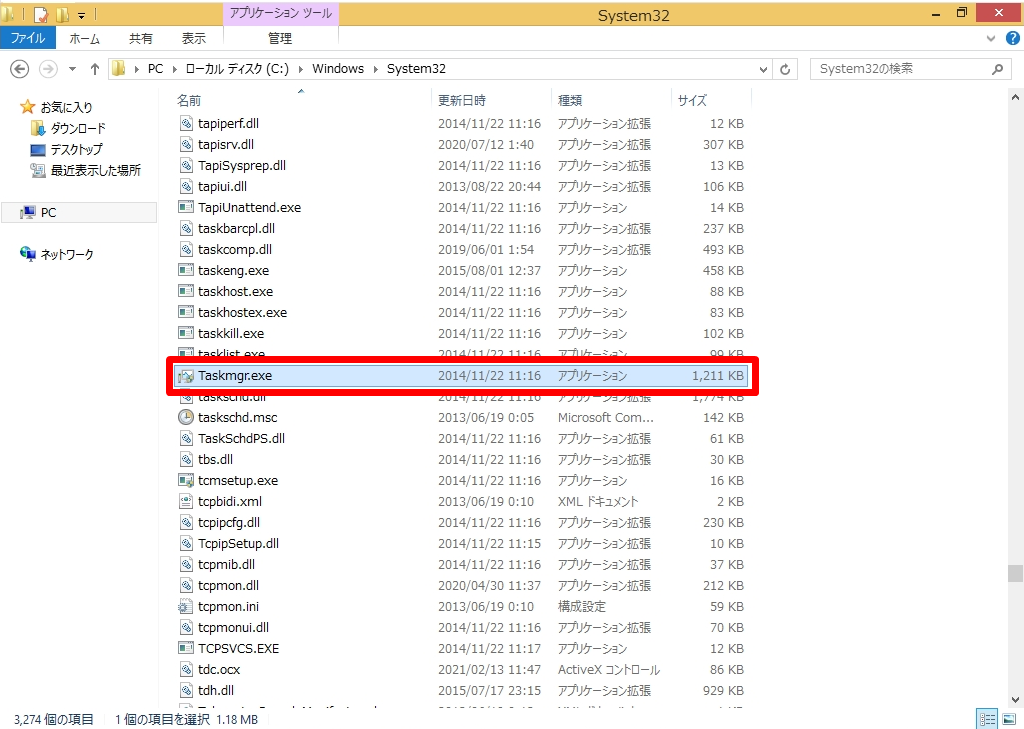Select the taskcomp.dll file icon
This screenshot has width=1024, height=729.
tap(186, 249)
